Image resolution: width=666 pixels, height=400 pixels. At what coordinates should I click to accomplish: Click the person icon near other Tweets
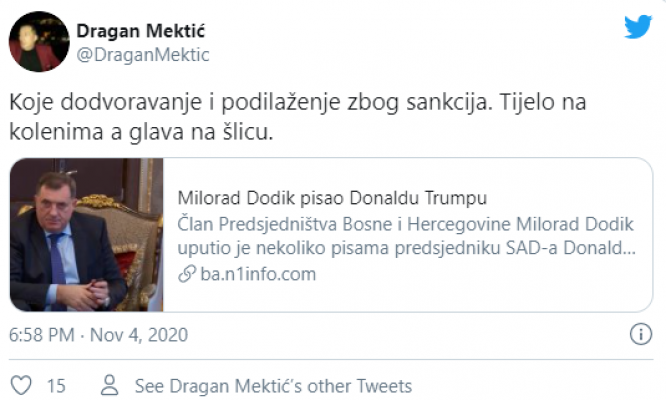(x=111, y=386)
